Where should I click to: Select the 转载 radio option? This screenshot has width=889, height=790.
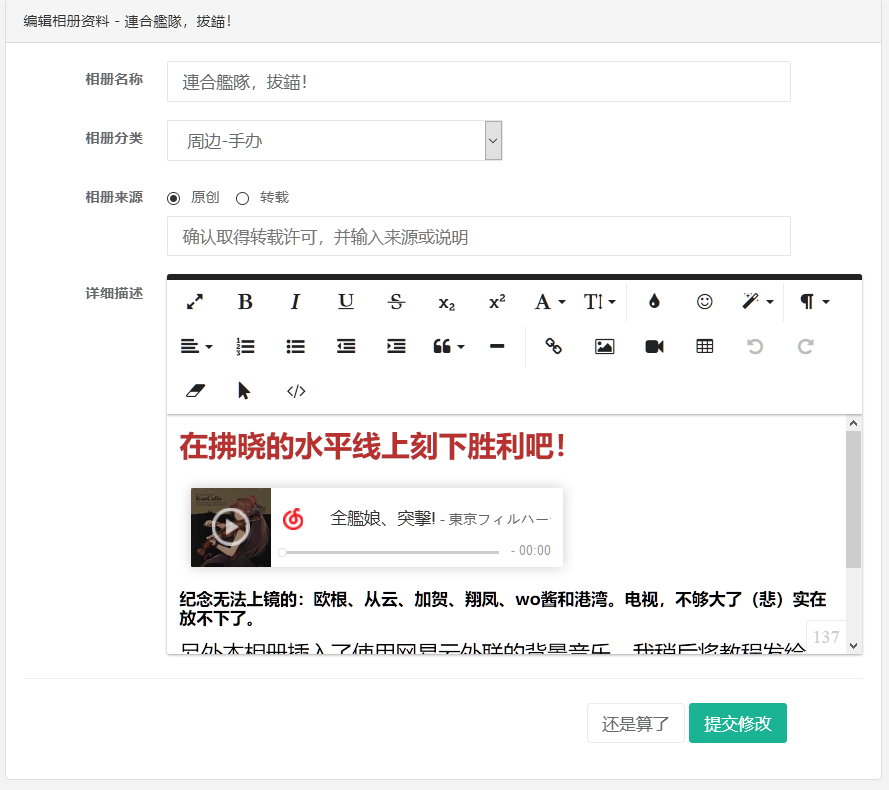coord(242,198)
